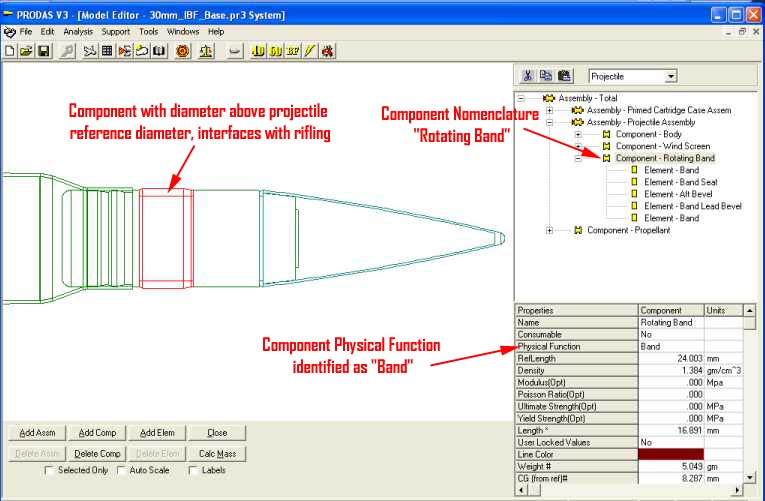Viewport: 765px width, 501px height.
Task: Click the Open file toolbar icon
Action: [x=27, y=50]
